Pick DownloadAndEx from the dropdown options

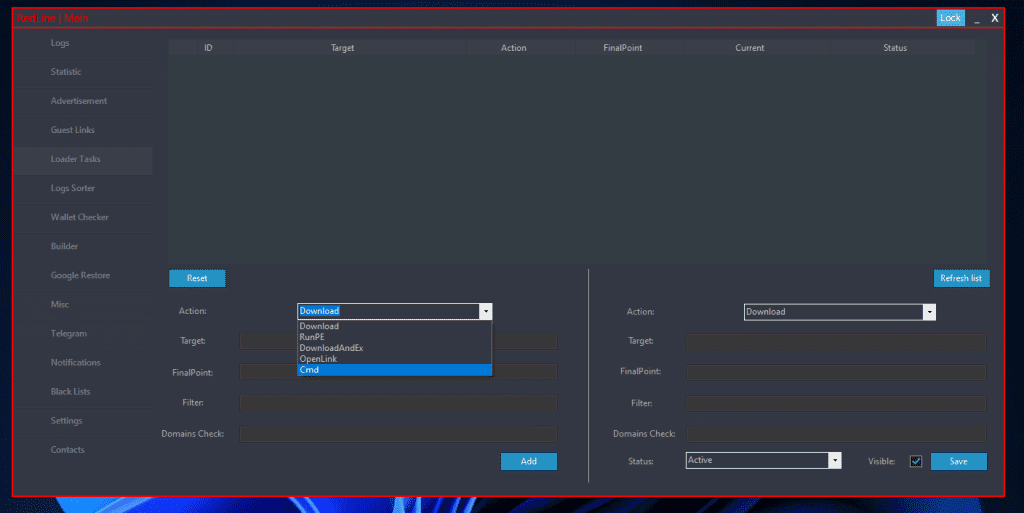(x=331, y=348)
